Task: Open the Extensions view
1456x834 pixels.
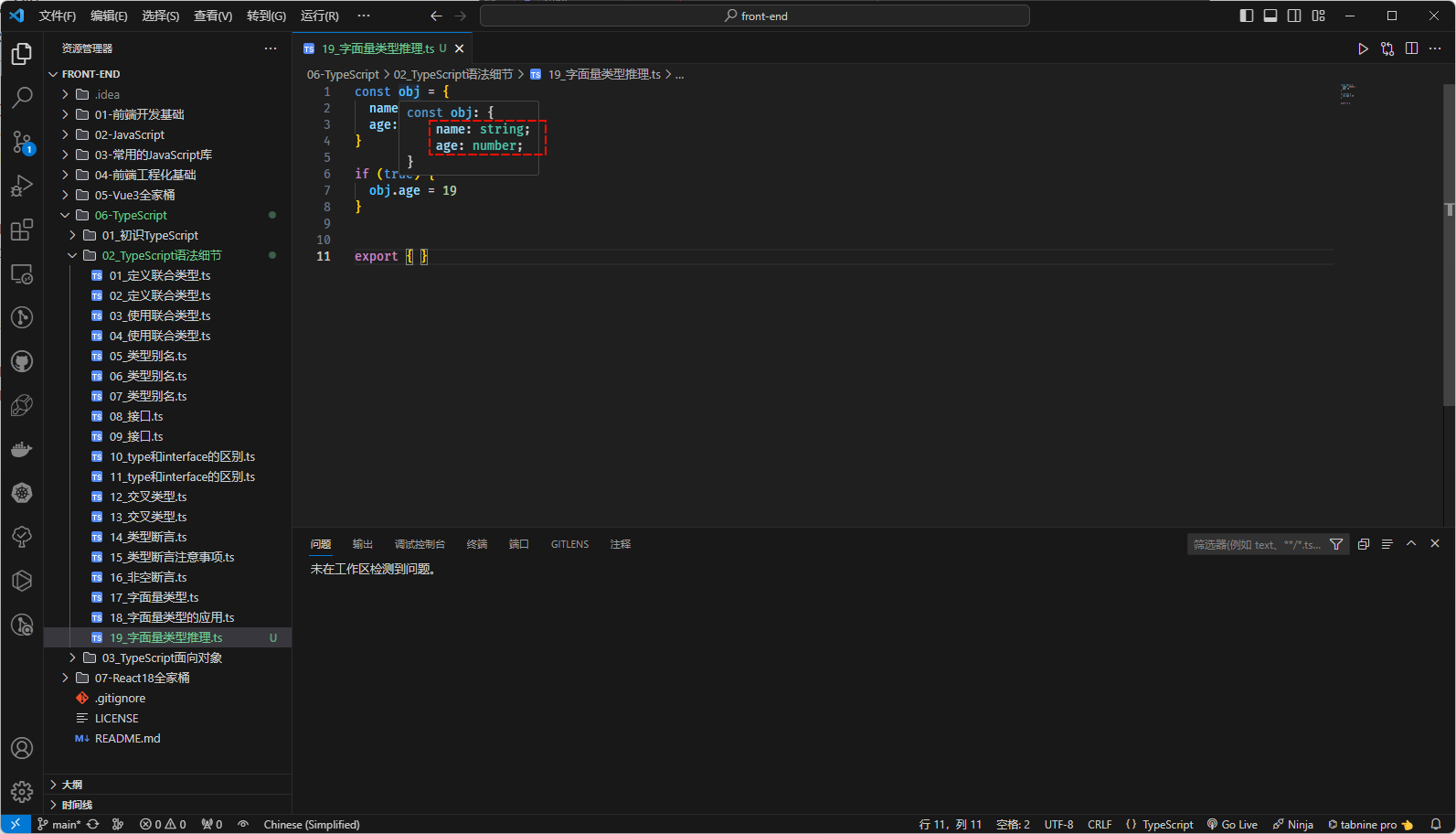Action: pyautogui.click(x=22, y=230)
